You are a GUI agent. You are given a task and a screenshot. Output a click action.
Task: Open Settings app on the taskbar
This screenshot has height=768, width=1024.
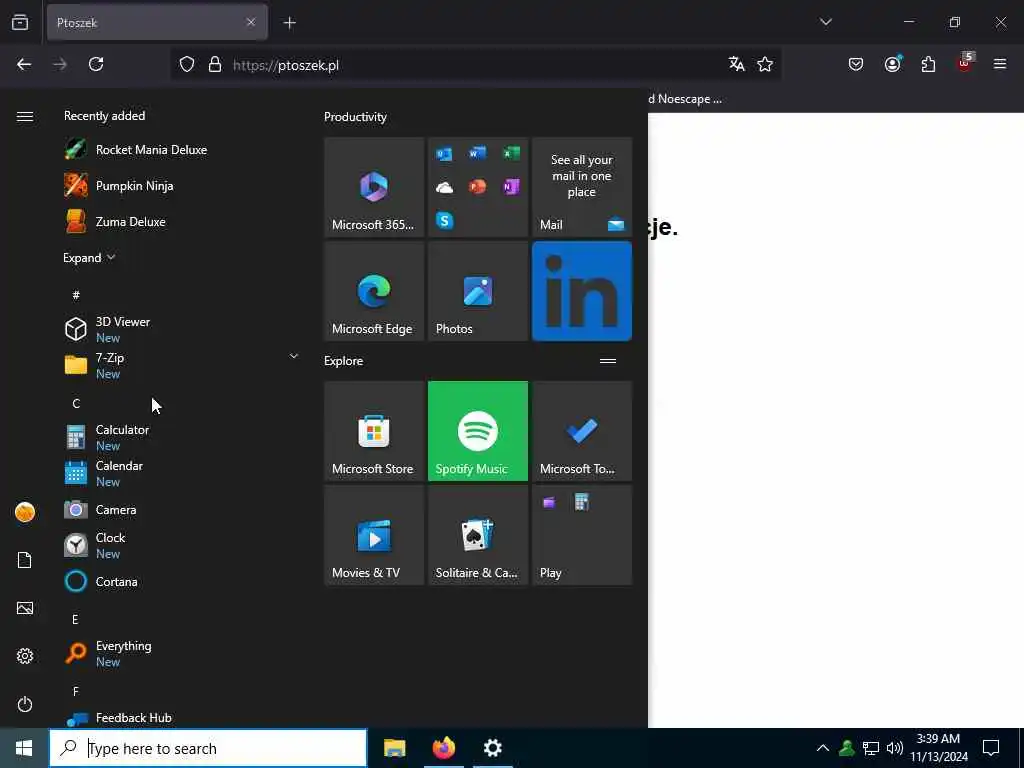point(492,748)
